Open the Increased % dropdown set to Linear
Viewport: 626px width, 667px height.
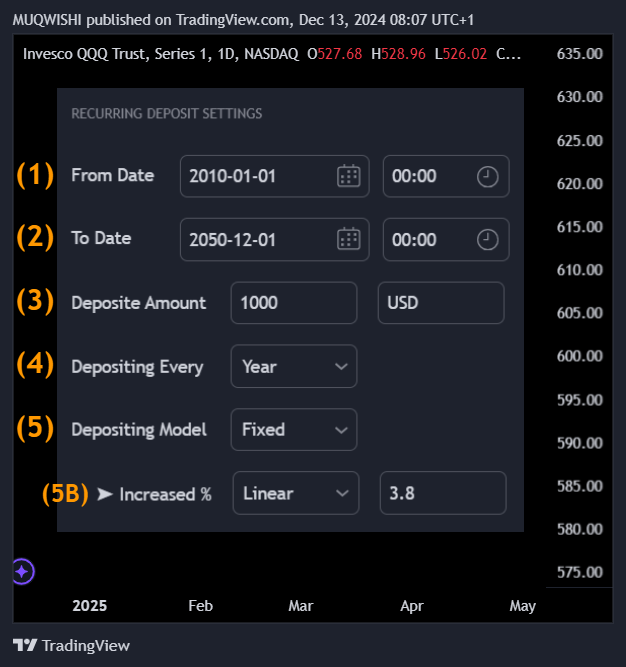296,493
